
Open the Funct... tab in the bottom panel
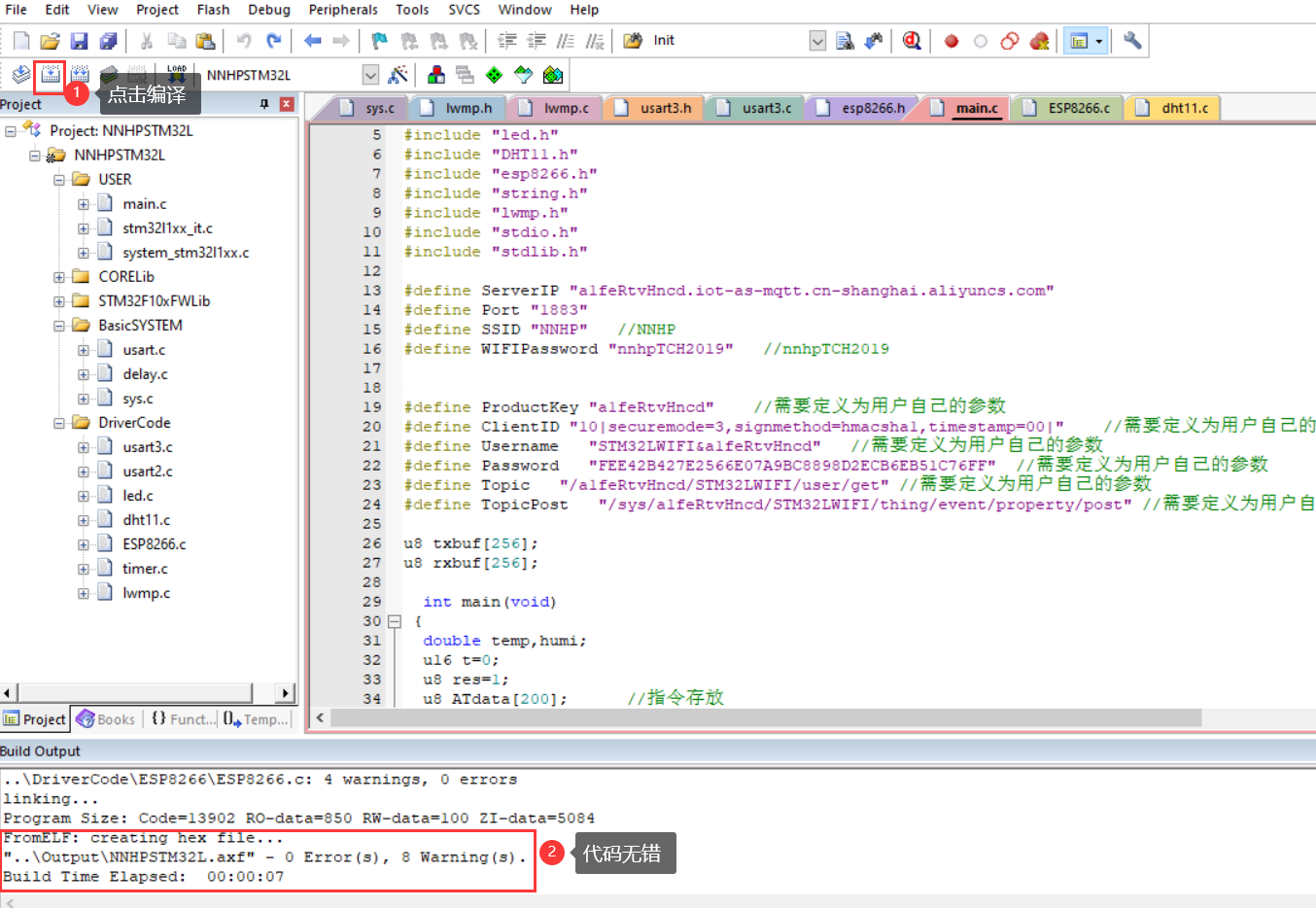point(182,719)
